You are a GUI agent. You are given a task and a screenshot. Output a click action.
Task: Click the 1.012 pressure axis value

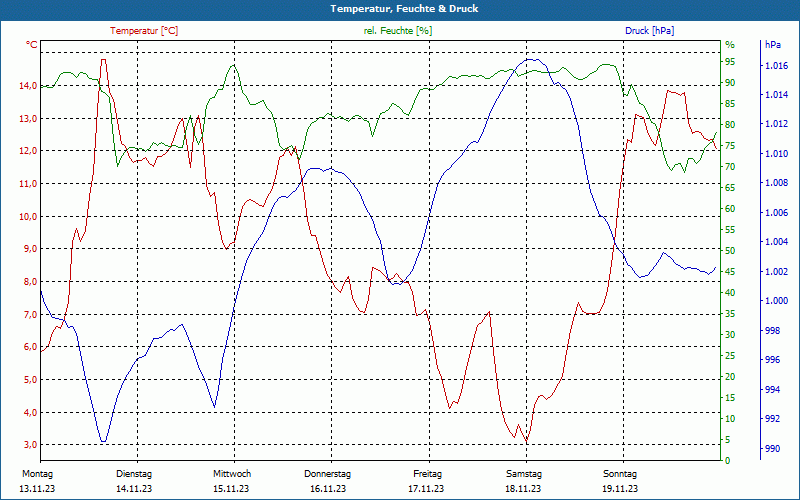[776, 124]
